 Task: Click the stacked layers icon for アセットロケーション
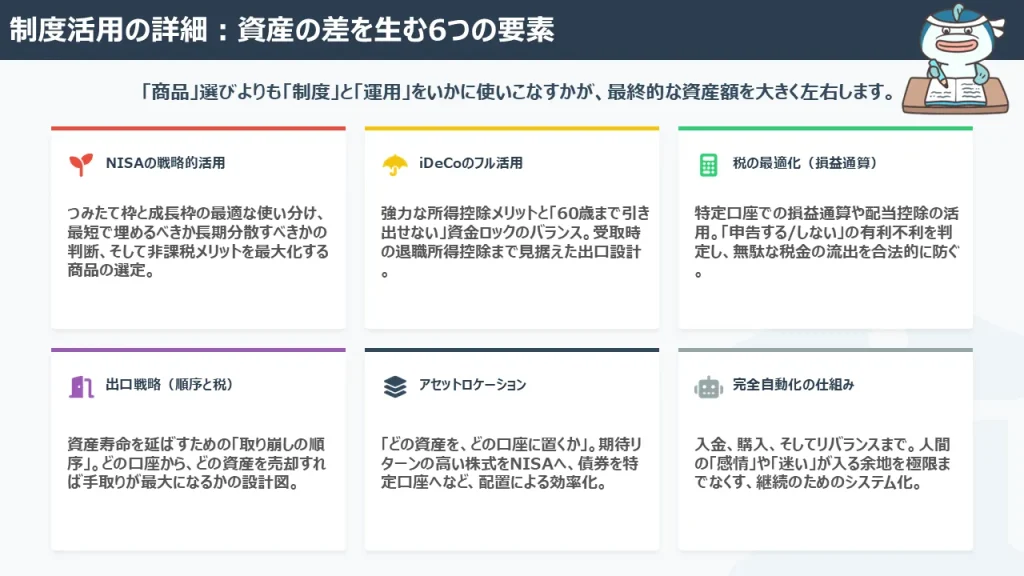[x=394, y=386]
